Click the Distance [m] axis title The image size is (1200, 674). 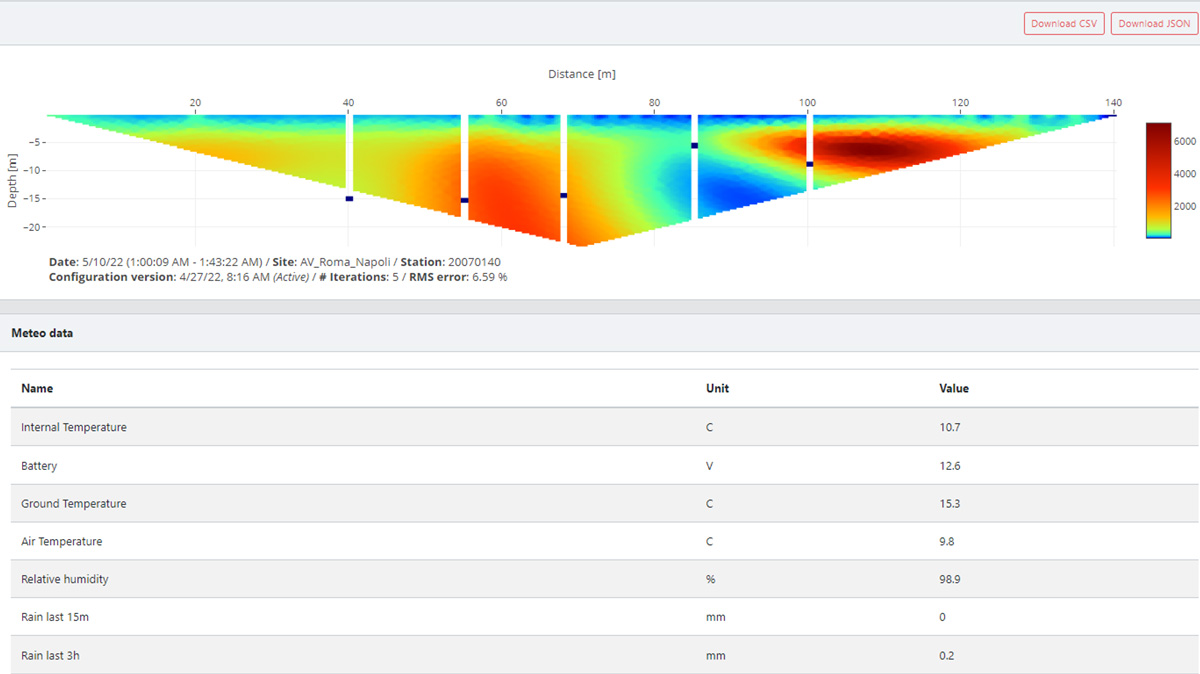(581, 75)
